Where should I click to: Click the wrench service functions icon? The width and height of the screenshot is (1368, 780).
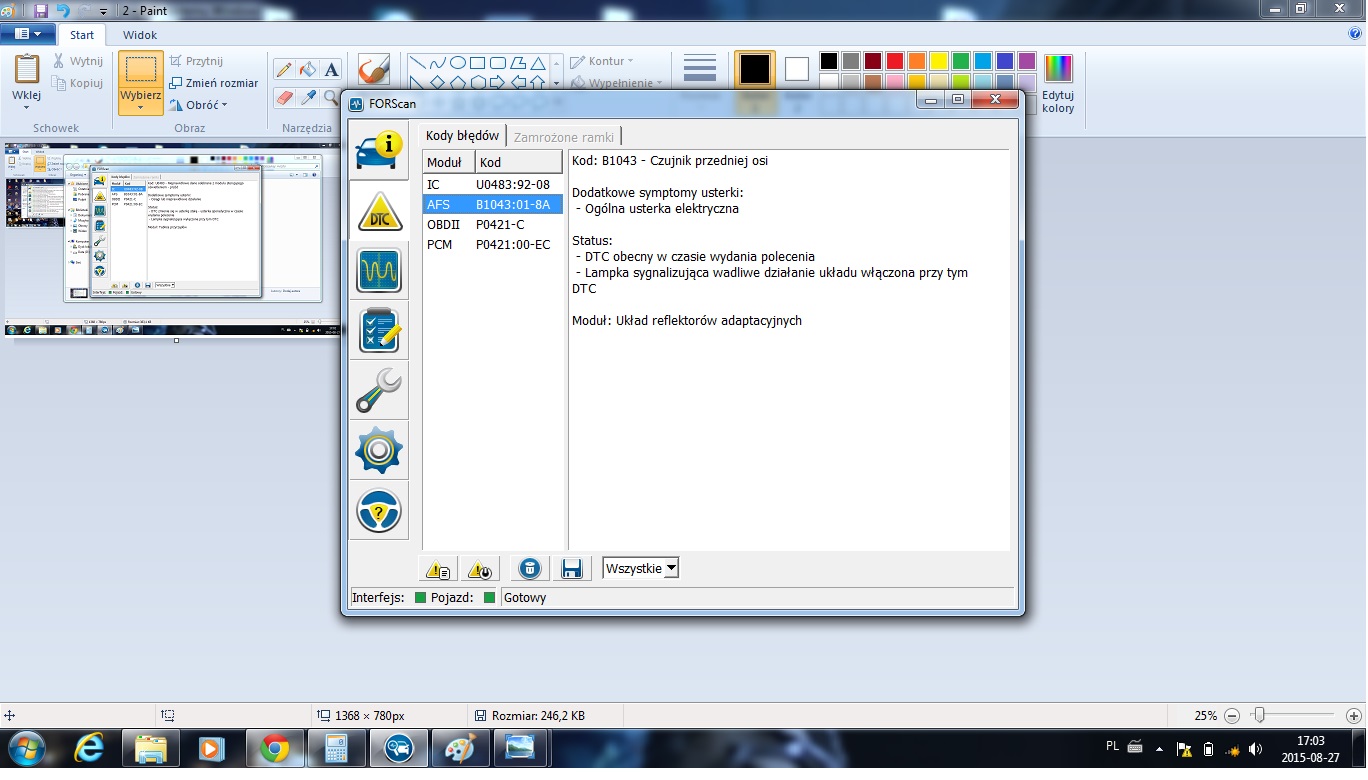pyautogui.click(x=378, y=390)
